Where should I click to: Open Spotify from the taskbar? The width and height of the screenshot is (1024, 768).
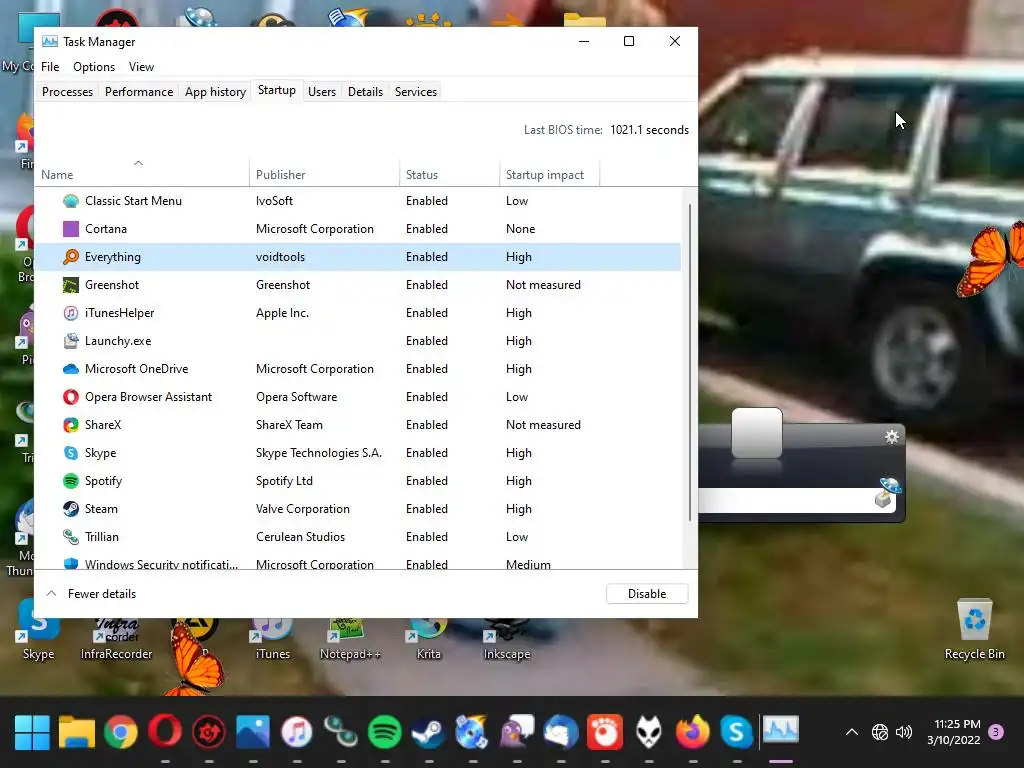point(385,732)
